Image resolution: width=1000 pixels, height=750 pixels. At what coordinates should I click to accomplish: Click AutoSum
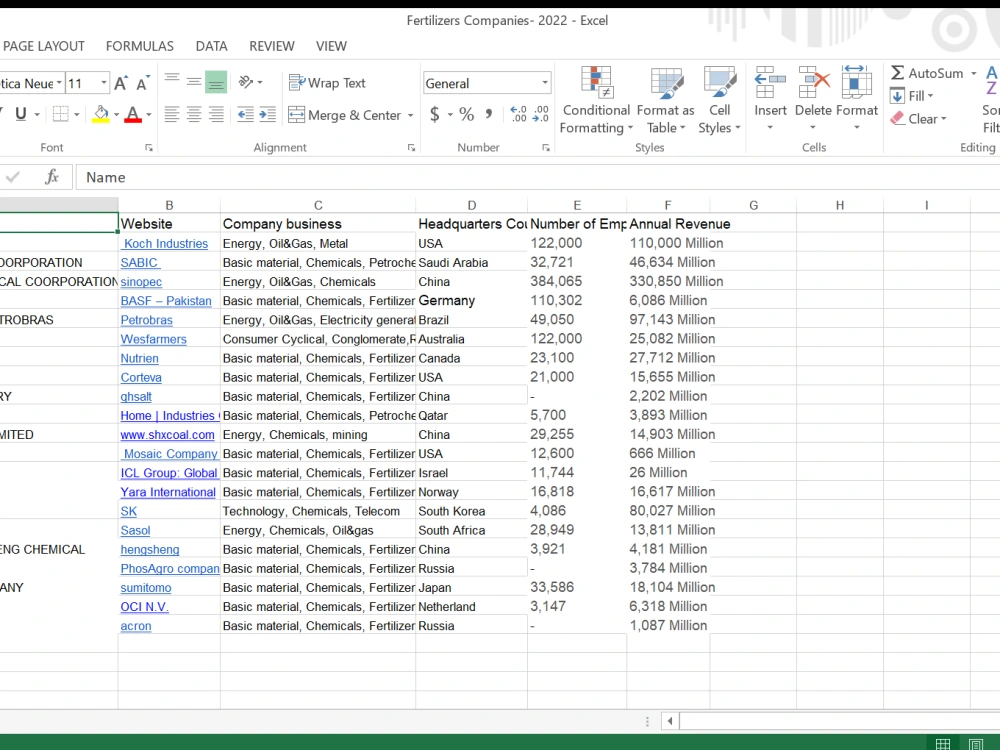pos(927,73)
